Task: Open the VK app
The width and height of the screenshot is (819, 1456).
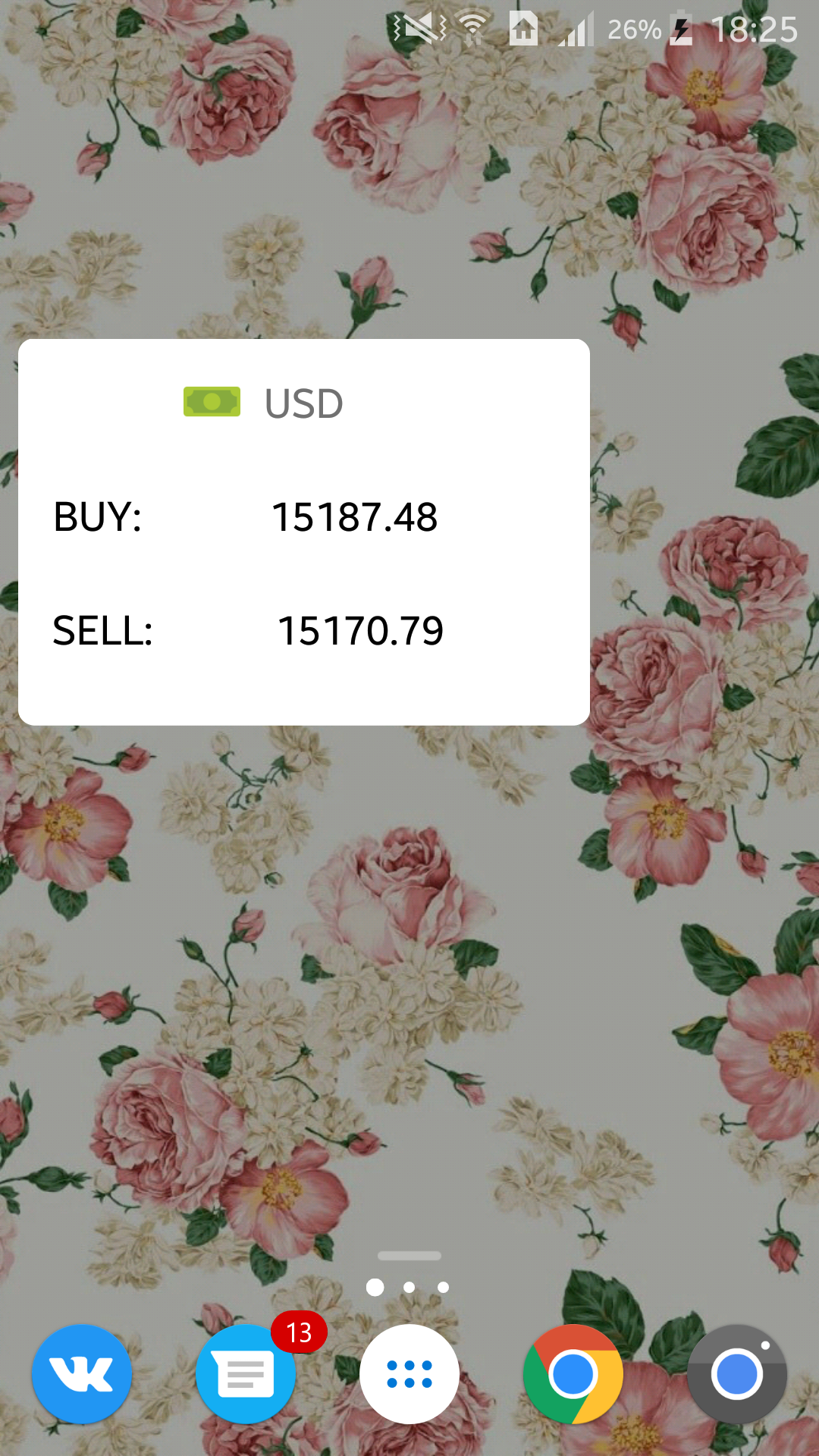Action: coord(82,1373)
